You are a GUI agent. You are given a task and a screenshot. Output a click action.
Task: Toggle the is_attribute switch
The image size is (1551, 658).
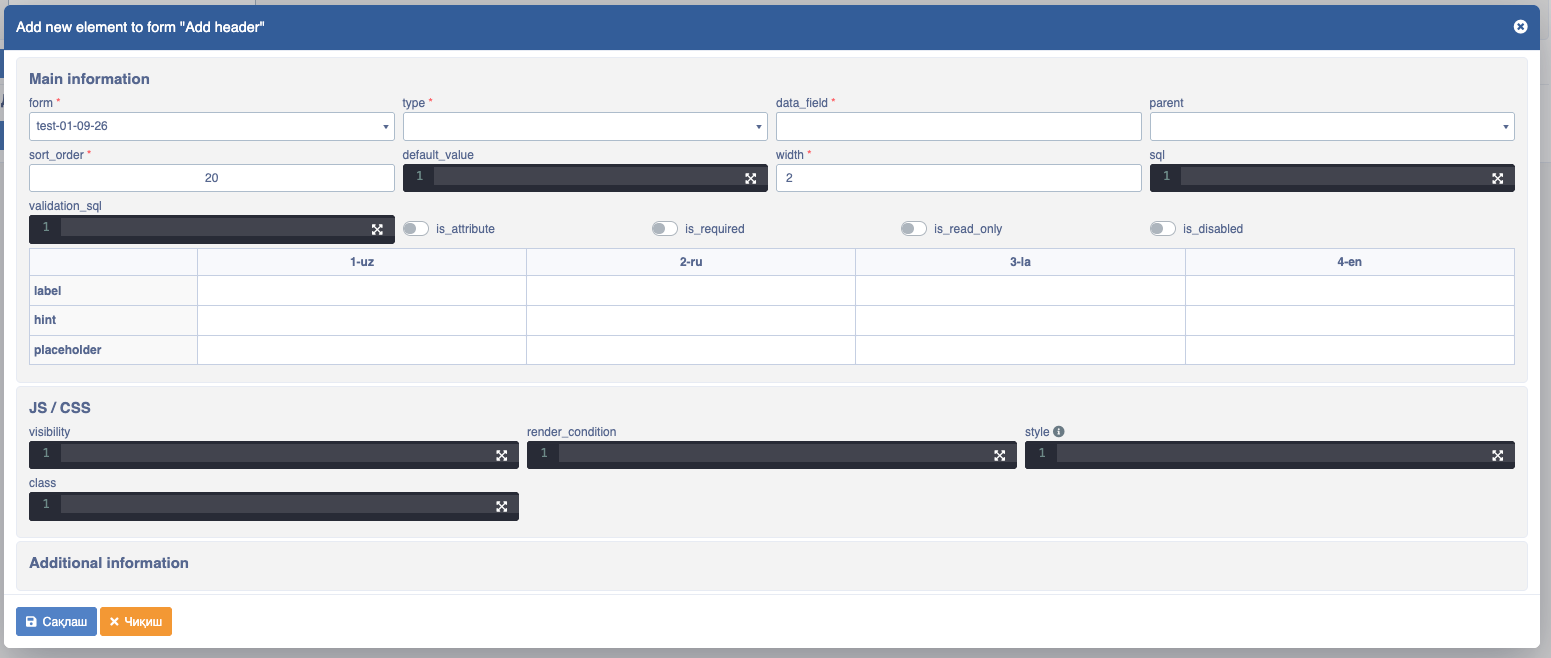click(x=415, y=229)
